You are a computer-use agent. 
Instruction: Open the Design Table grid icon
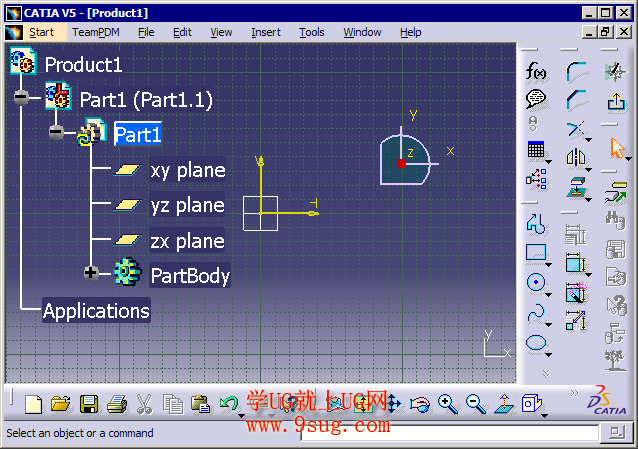pyautogui.click(x=536, y=150)
